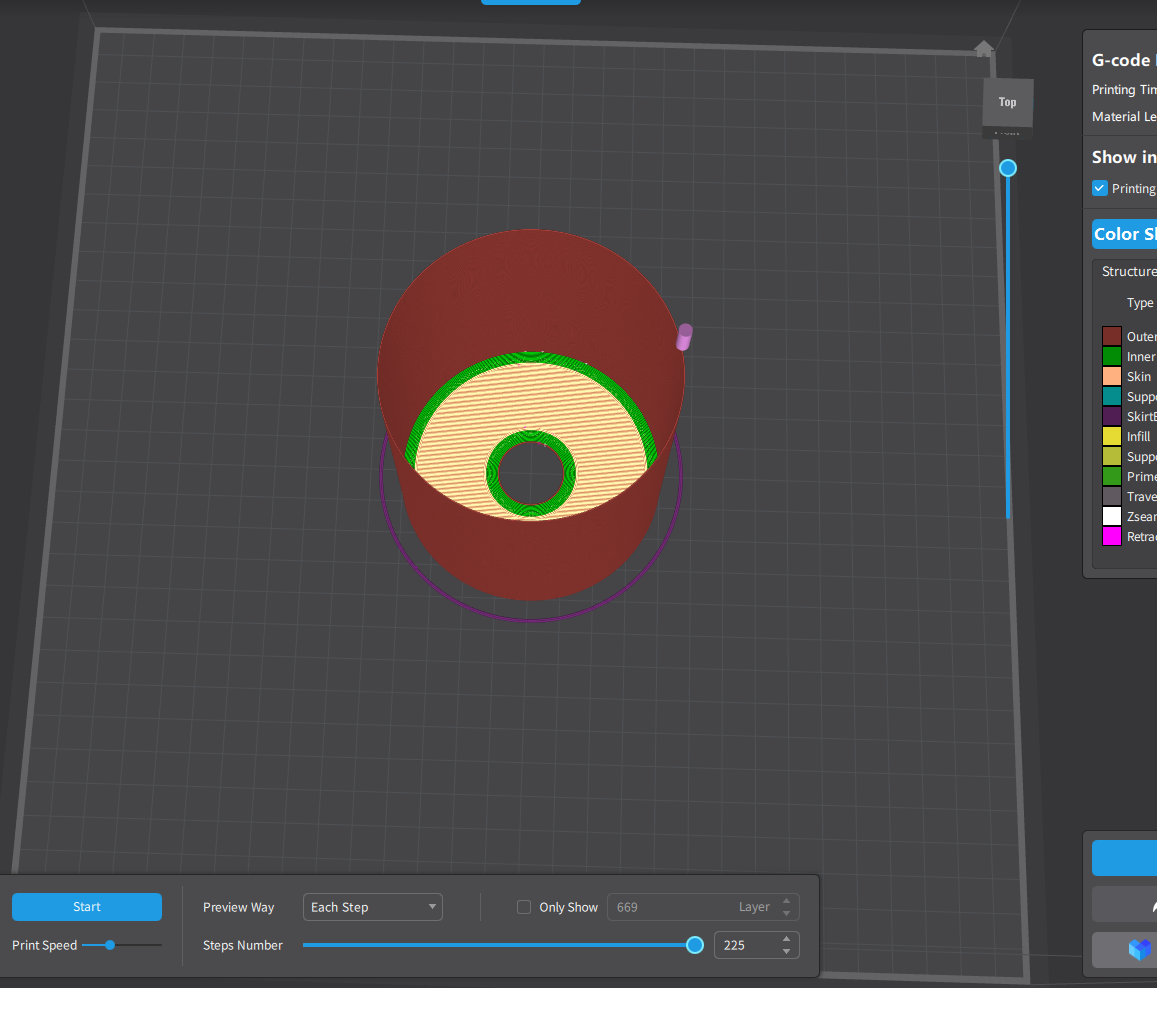Image resolution: width=1157 pixels, height=1015 pixels.
Task: Adjust the Print Speed slider handle
Action: click(x=110, y=945)
